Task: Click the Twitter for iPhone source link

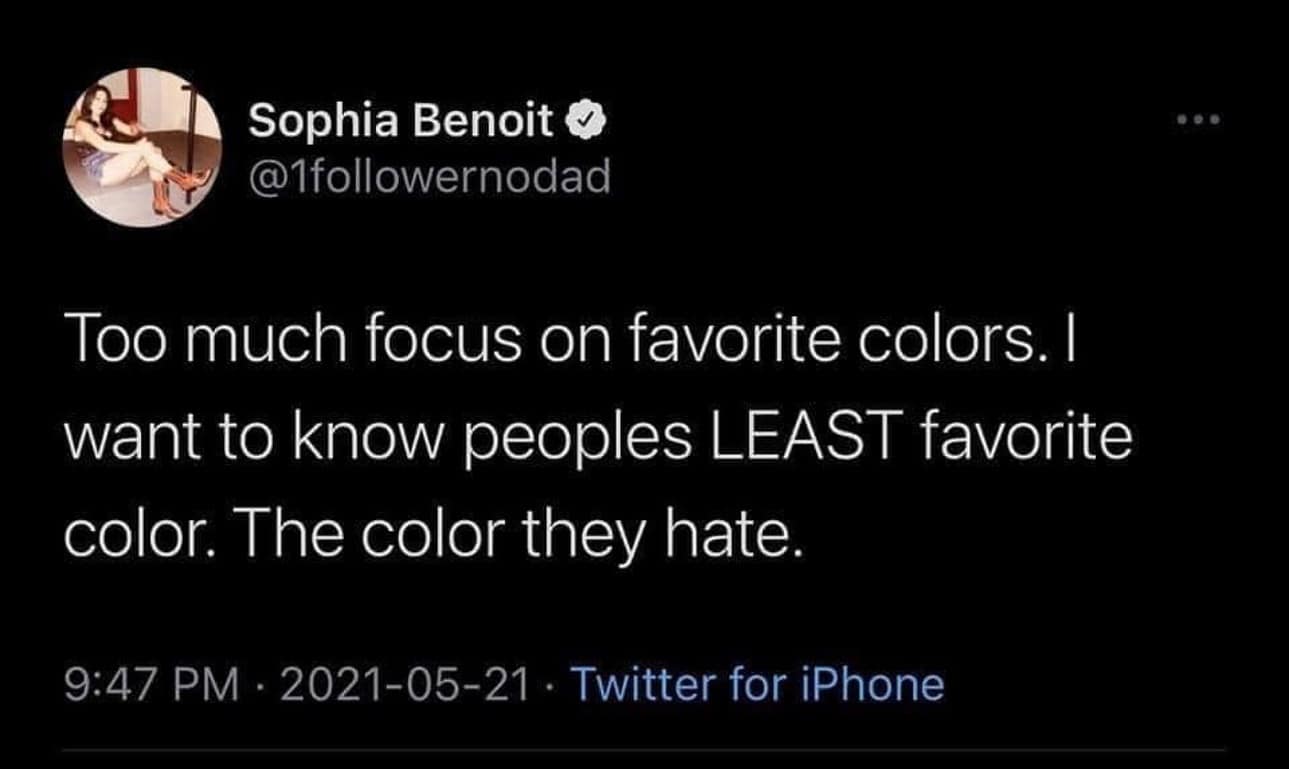Action: pos(755,685)
